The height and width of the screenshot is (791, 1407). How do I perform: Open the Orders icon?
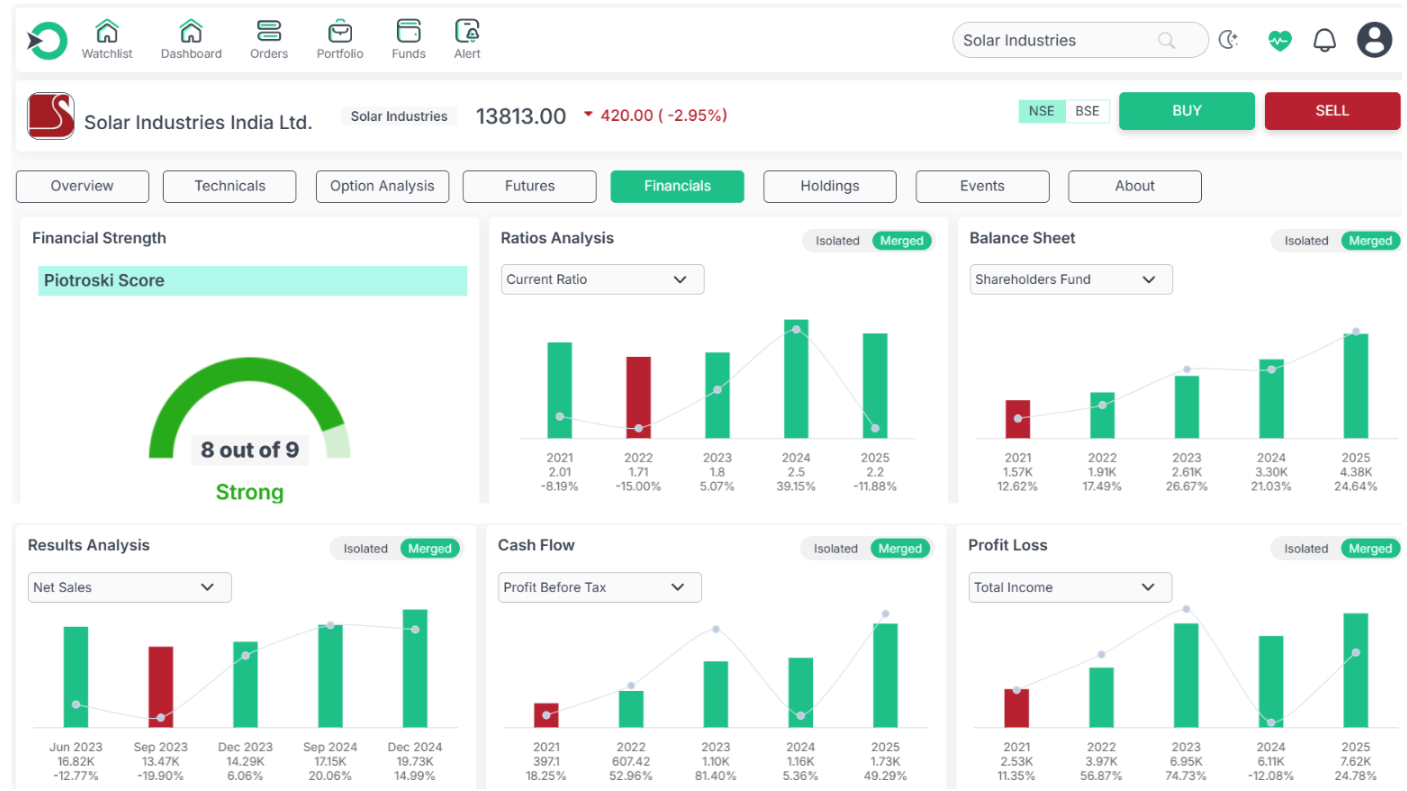coord(269,31)
